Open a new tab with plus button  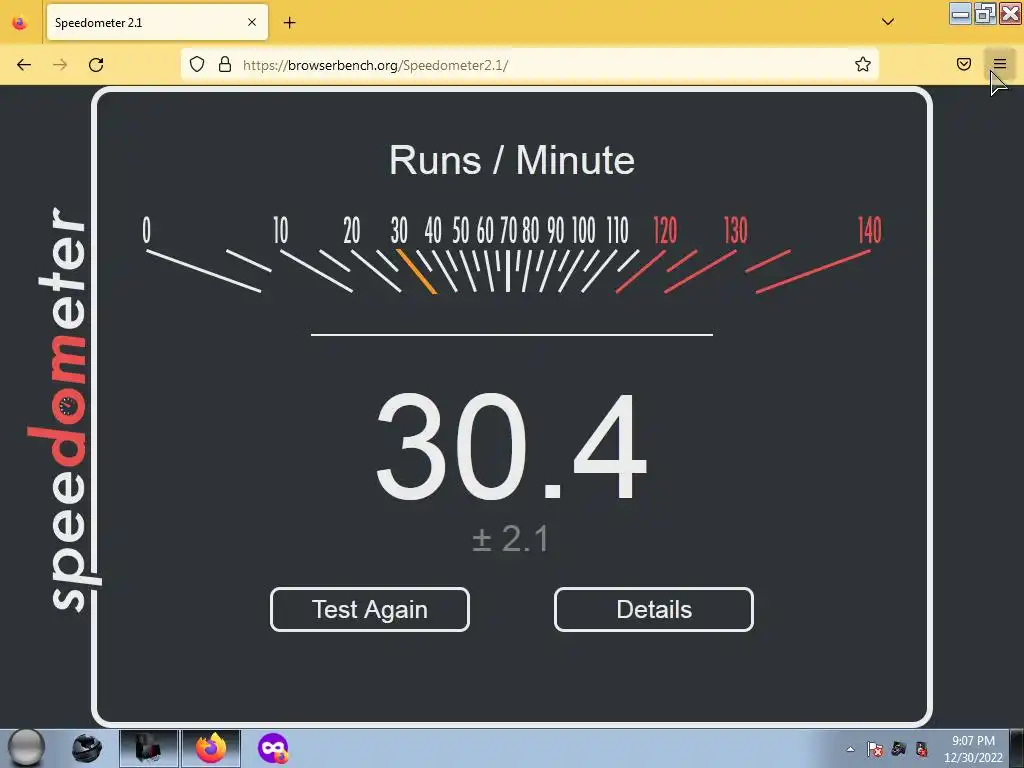pos(289,23)
